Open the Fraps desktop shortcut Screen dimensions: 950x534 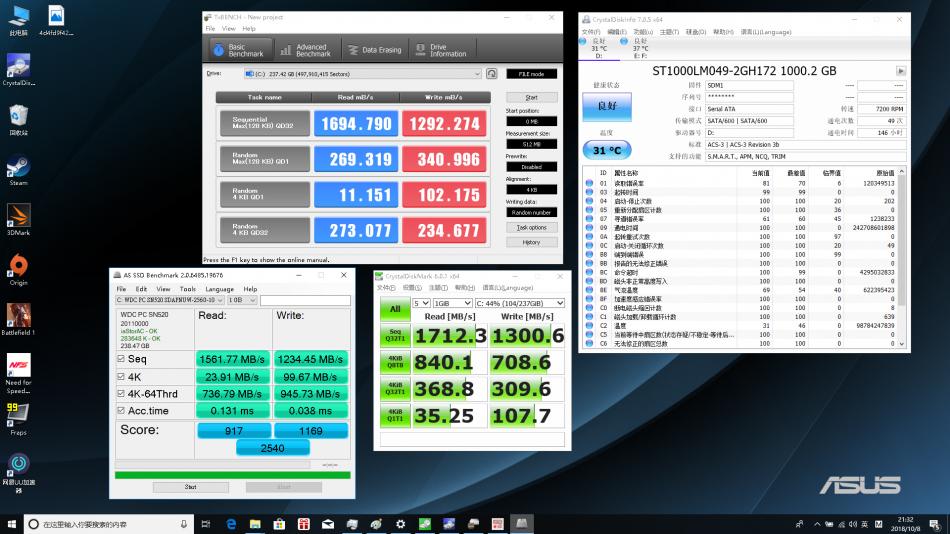pos(18,417)
